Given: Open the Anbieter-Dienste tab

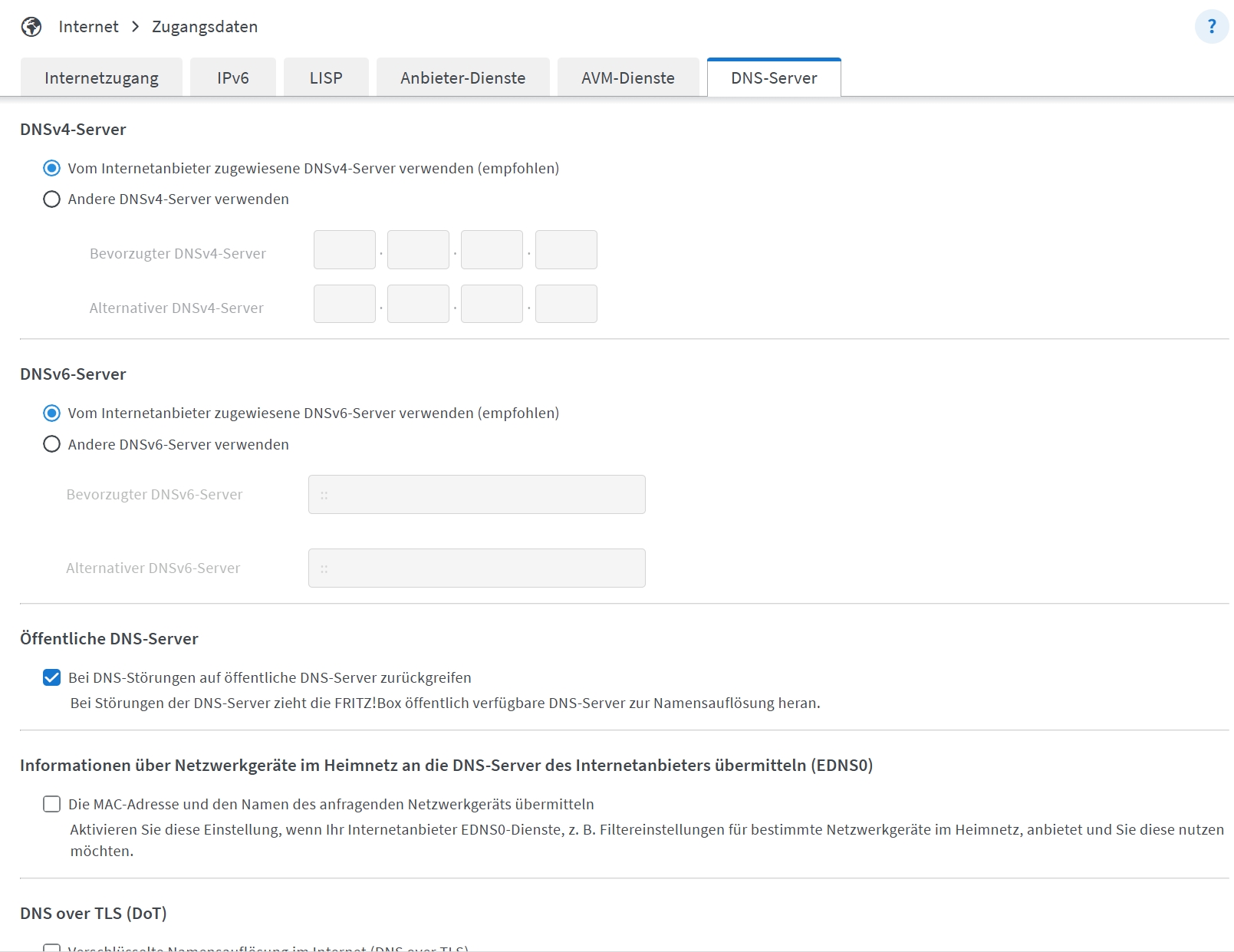Looking at the screenshot, I should click(462, 77).
